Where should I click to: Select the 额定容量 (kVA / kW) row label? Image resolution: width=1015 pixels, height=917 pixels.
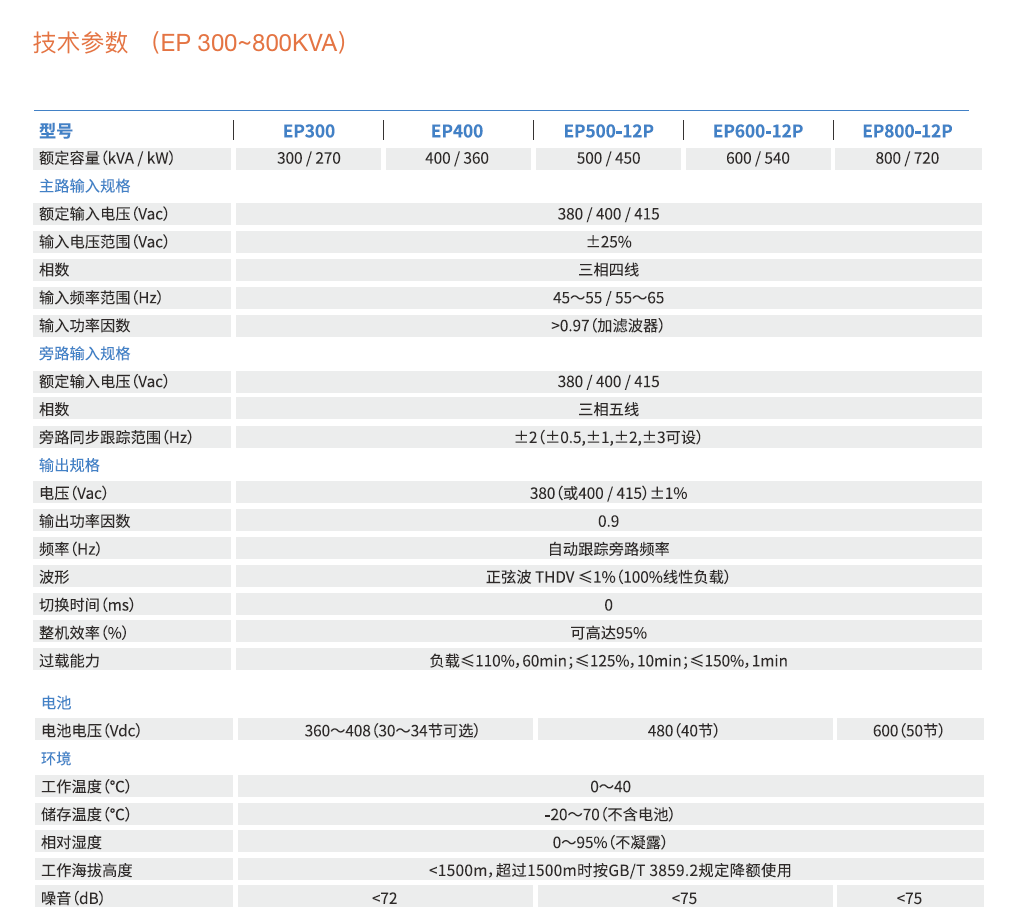tap(106, 159)
